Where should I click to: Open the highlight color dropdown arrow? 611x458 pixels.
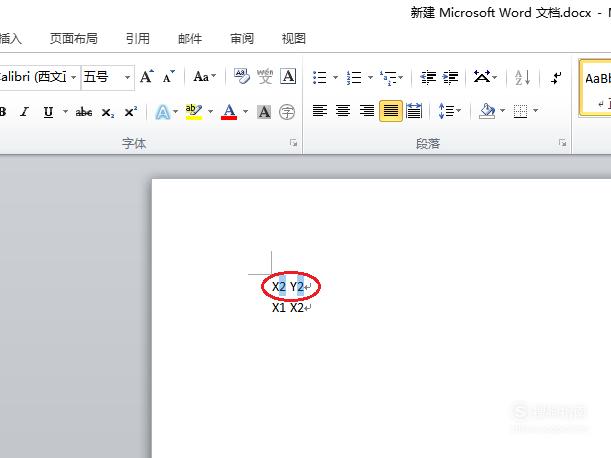point(210,112)
